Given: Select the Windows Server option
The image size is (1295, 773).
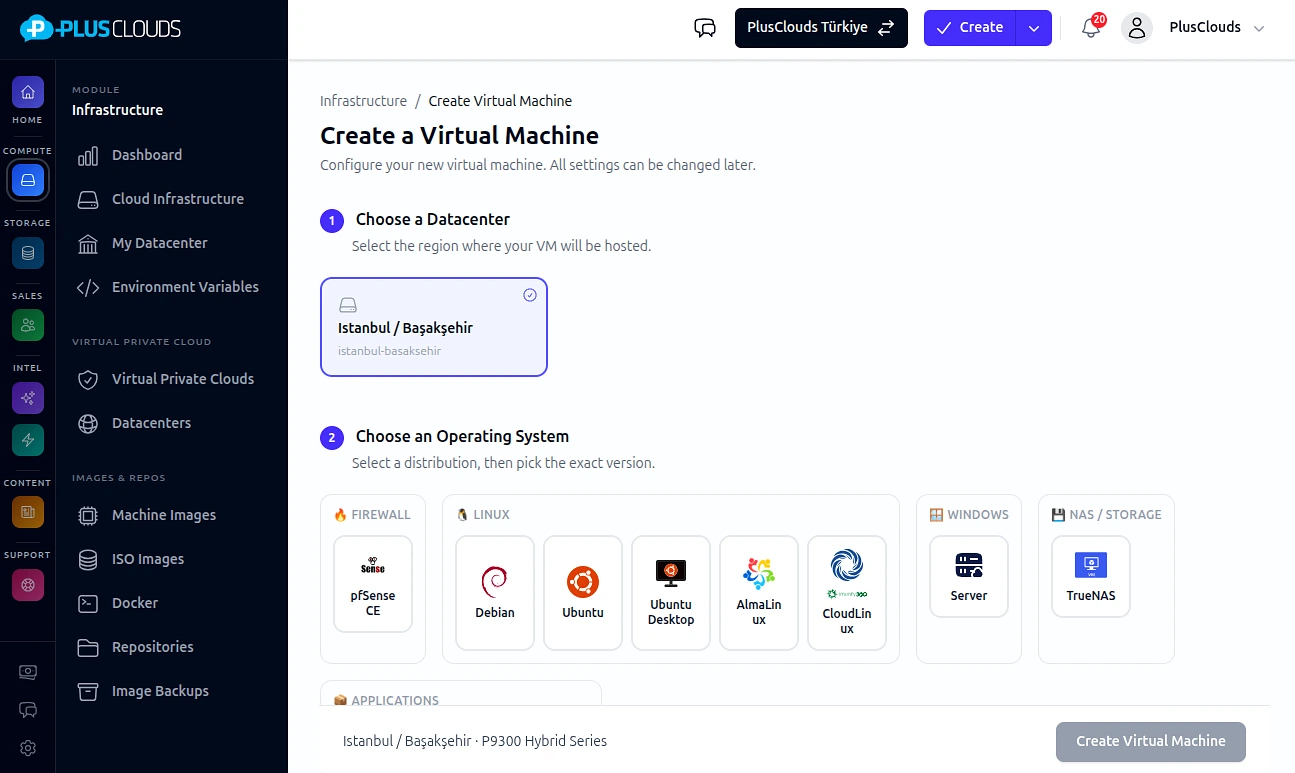Looking at the screenshot, I should 969,576.
